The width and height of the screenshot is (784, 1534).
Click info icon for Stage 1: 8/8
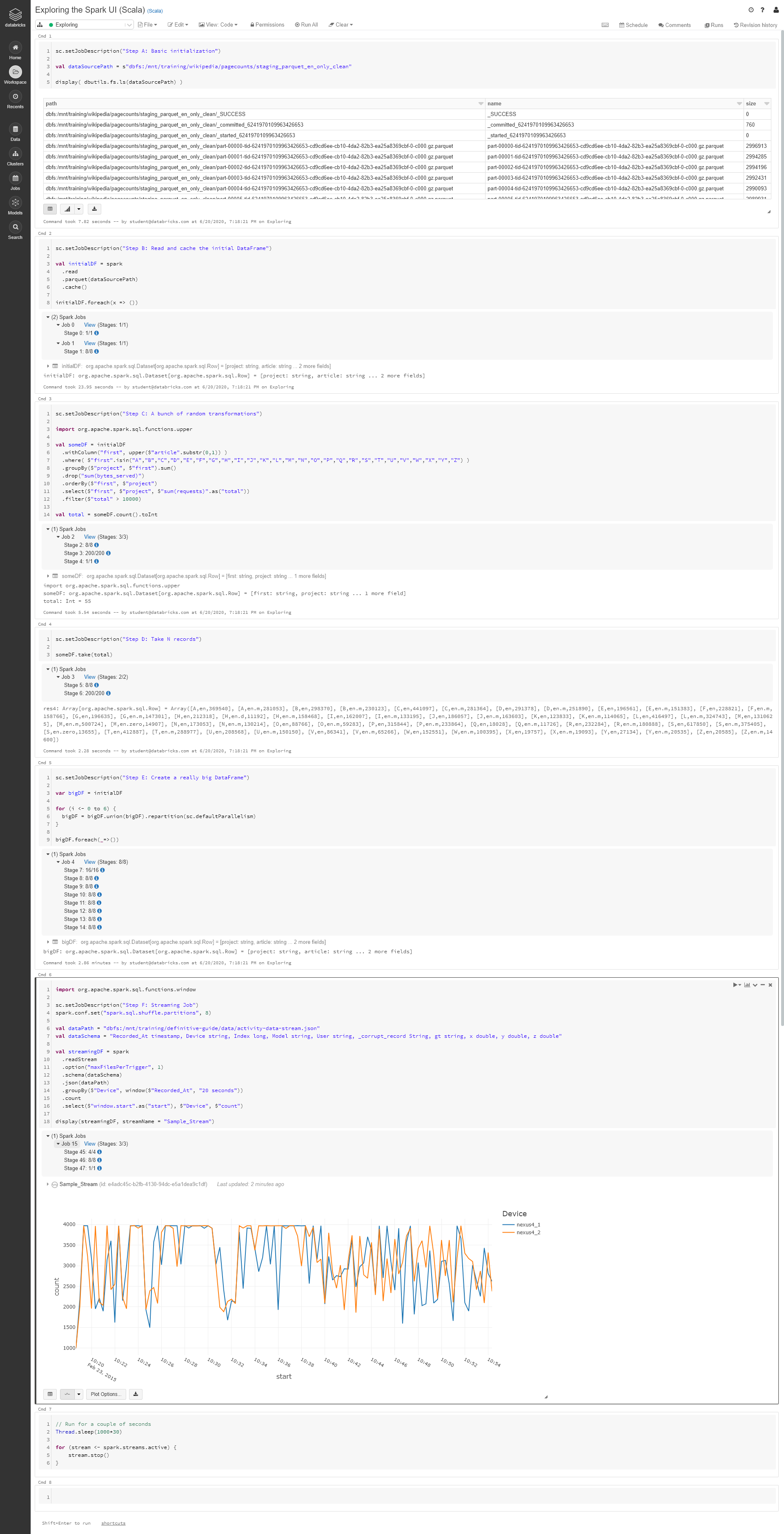96,351
